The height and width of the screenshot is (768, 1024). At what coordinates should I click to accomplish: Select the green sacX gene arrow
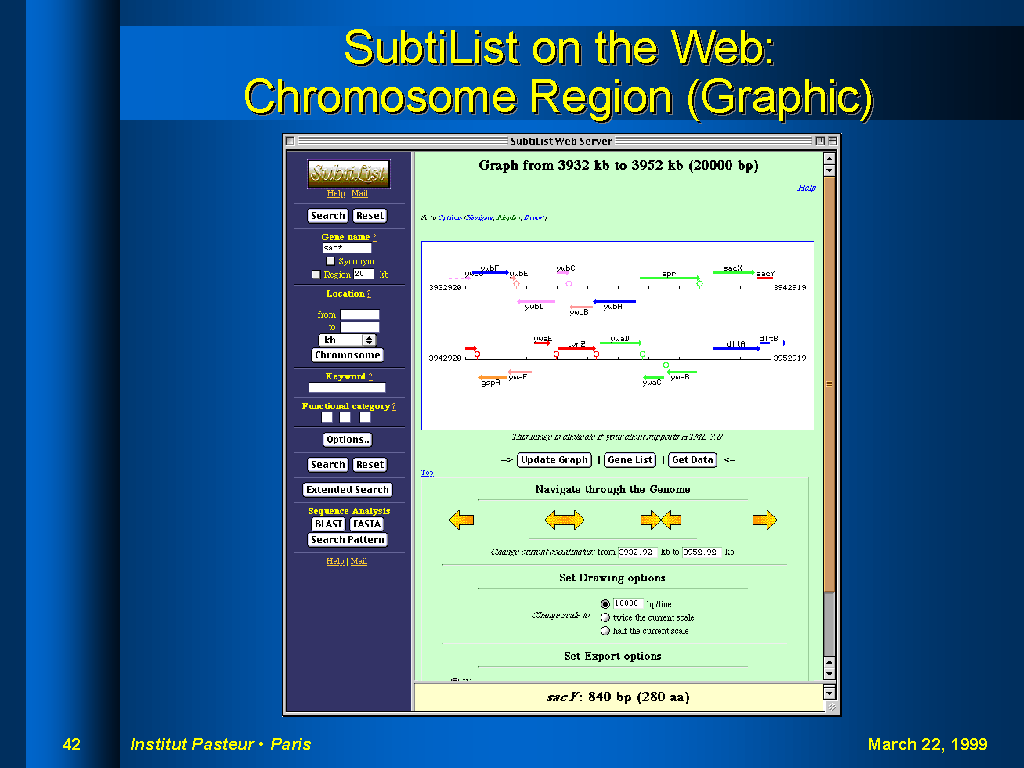pos(733,272)
